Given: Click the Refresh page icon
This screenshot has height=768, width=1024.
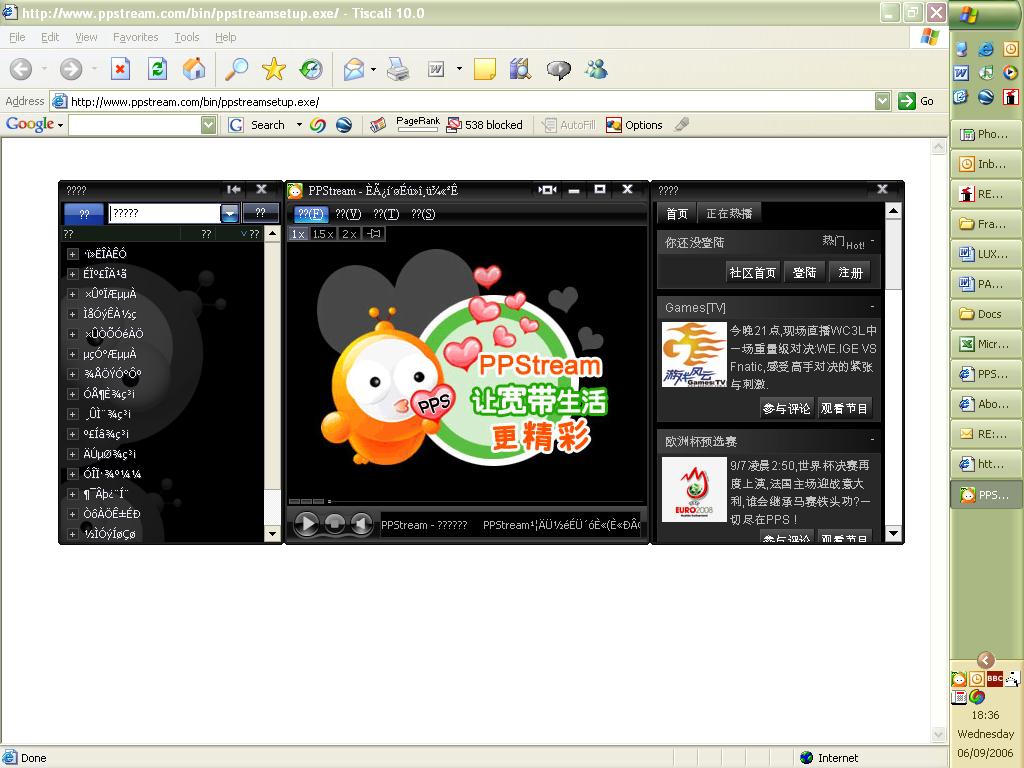Looking at the screenshot, I should tap(157, 69).
